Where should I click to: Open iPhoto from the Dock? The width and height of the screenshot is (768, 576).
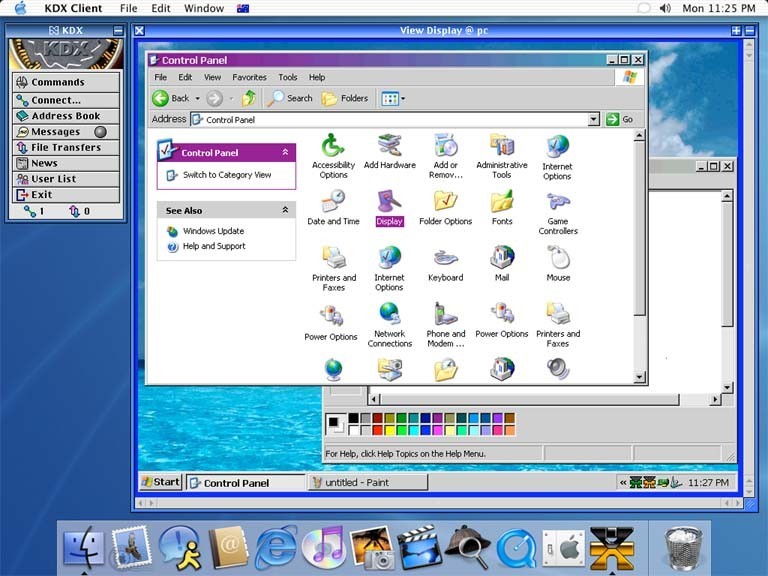[371, 548]
